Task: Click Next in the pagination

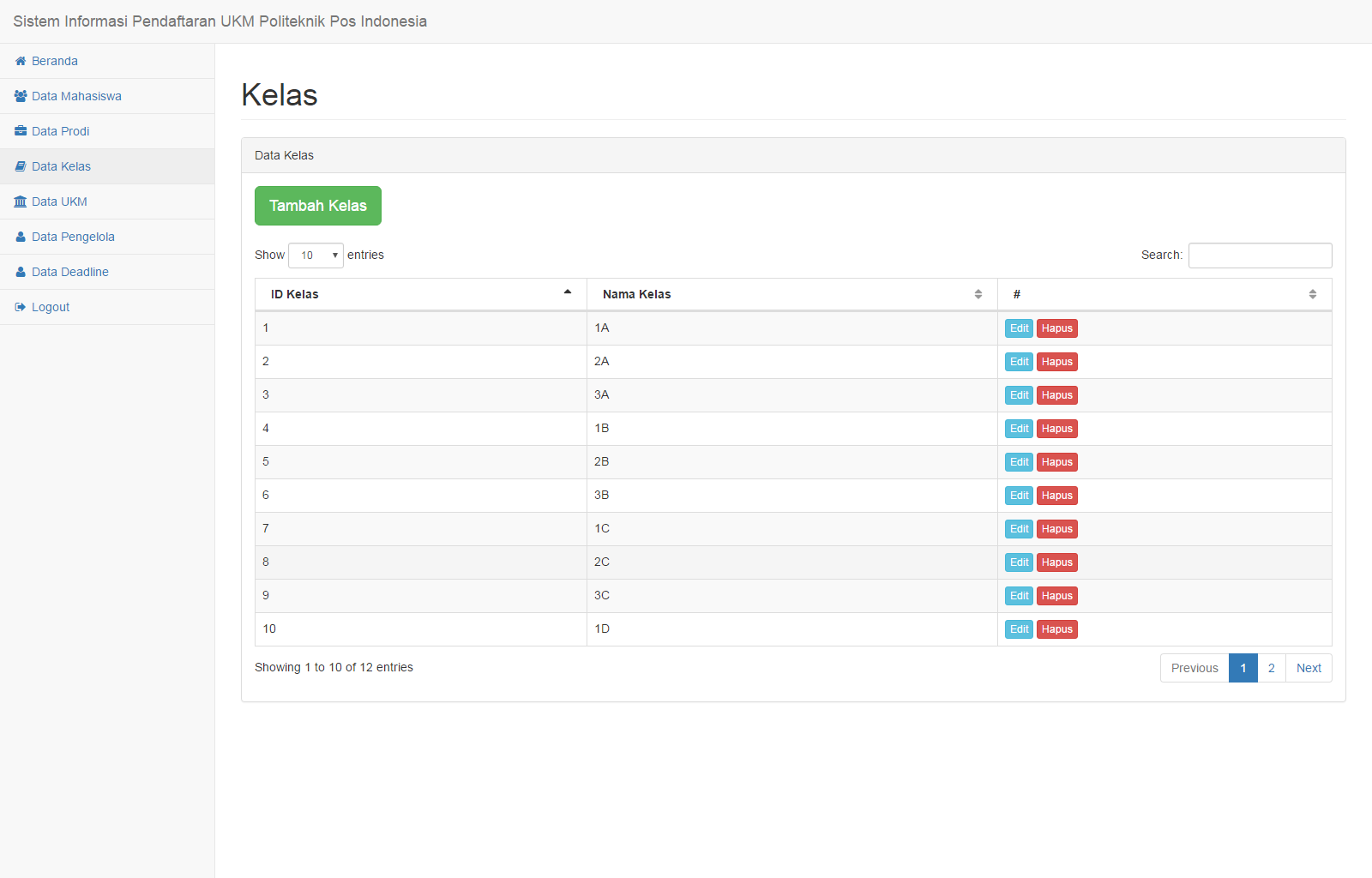Action: (x=1308, y=668)
